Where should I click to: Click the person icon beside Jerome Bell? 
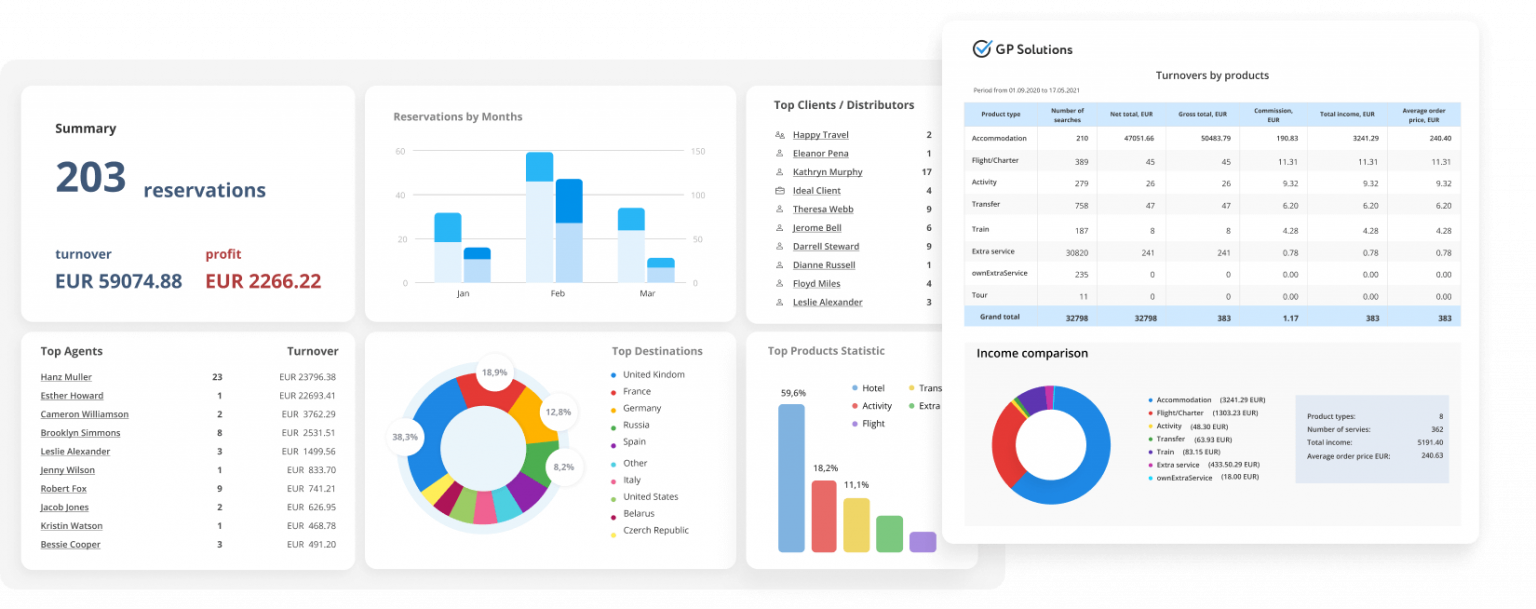click(x=780, y=227)
